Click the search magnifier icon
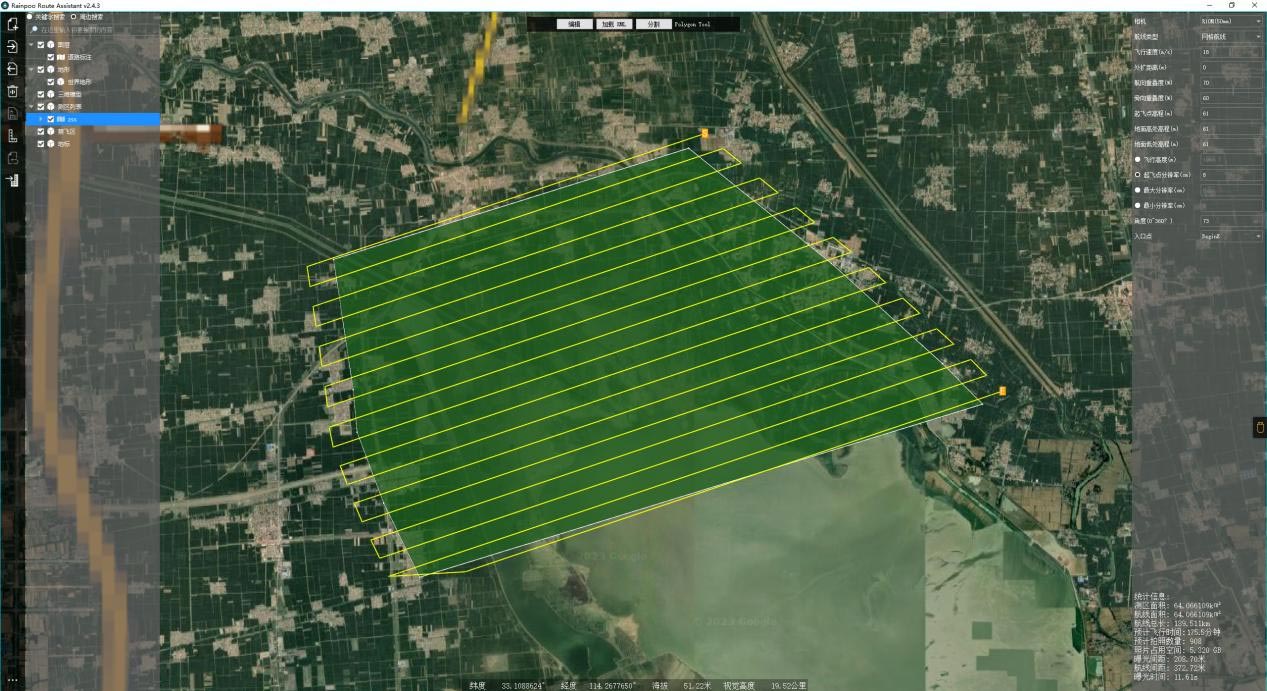The height and width of the screenshot is (691, 1267). (x=35, y=30)
